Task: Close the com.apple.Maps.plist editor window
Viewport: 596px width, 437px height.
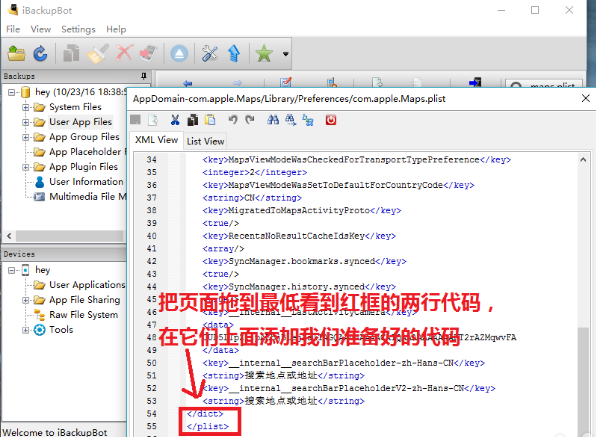Action: click(585, 98)
